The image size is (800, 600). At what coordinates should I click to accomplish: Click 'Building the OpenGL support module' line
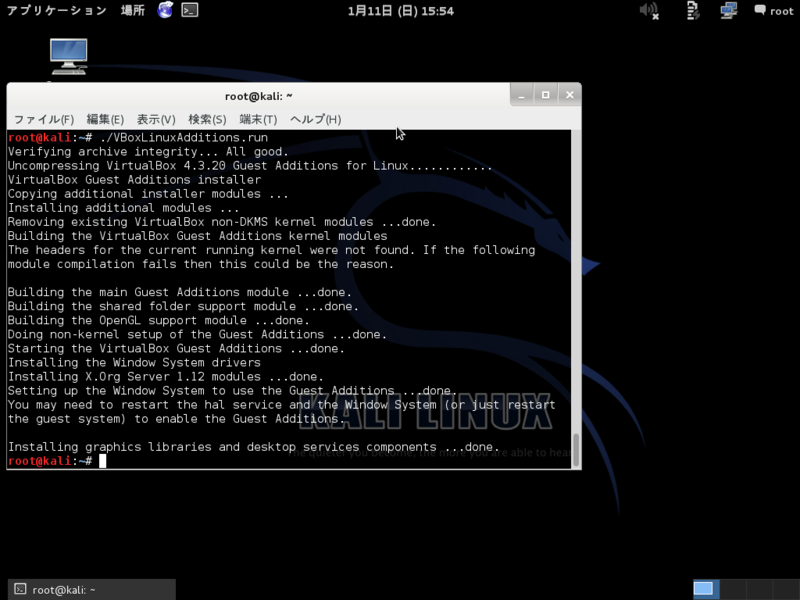[159, 320]
